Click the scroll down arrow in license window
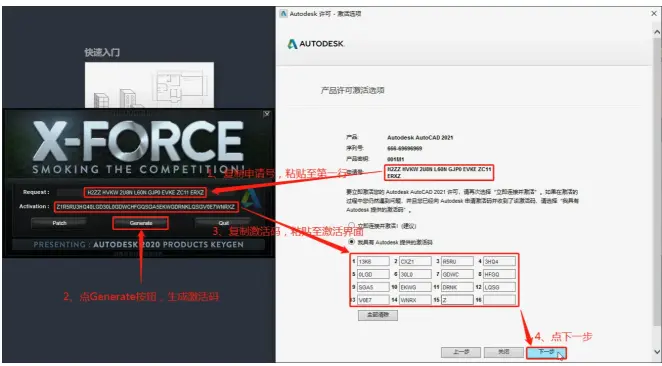This screenshot has width=662, height=366. 657,351
